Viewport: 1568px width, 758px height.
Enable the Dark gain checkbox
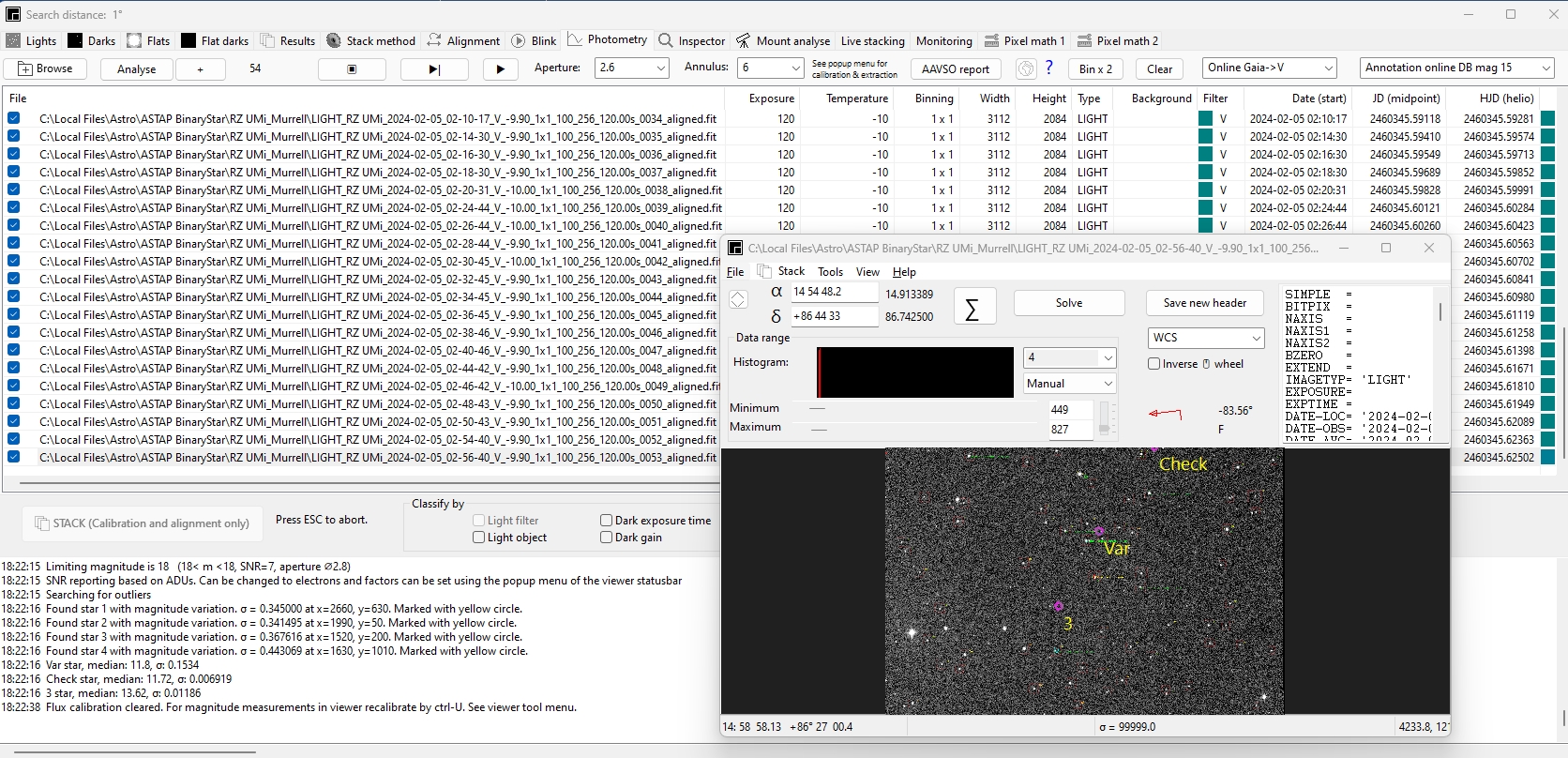tap(607, 538)
